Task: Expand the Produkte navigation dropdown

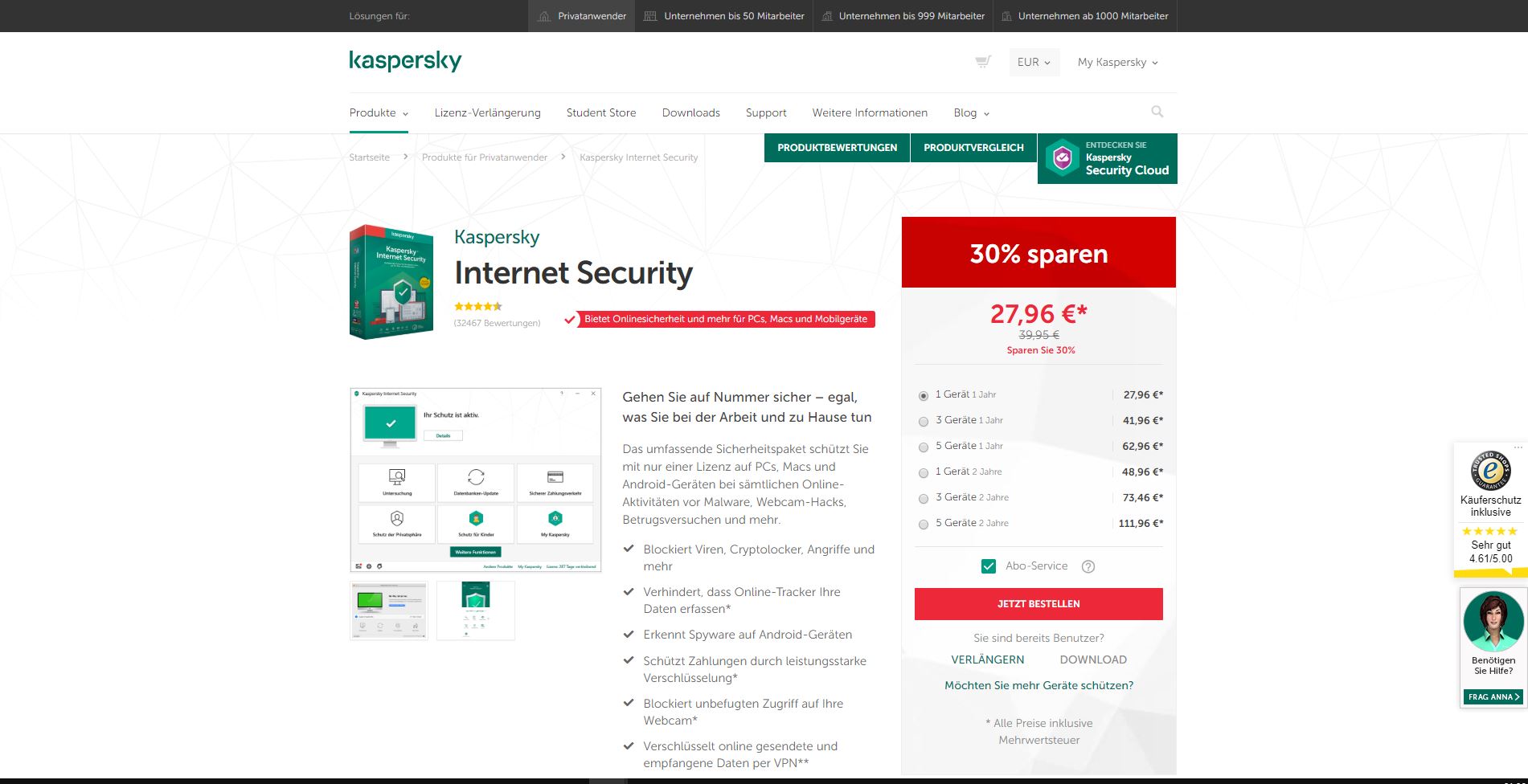Action: tap(379, 112)
